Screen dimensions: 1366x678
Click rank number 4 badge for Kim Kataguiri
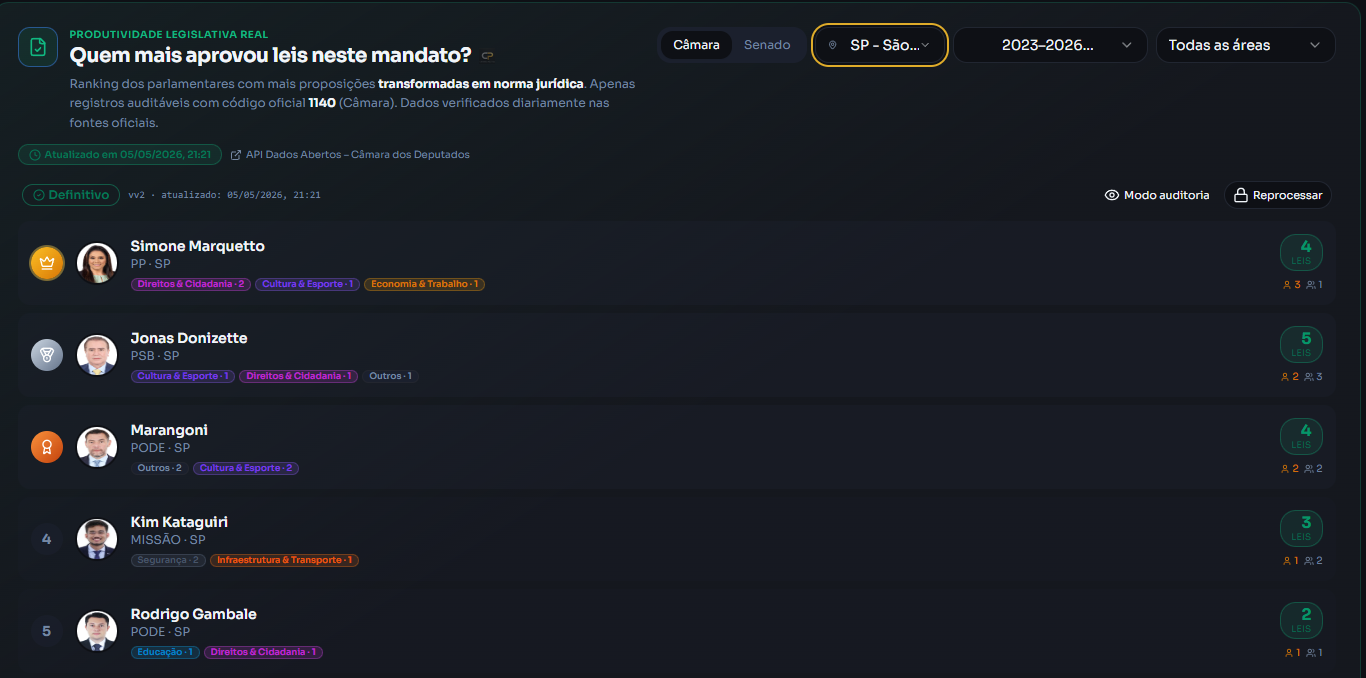pos(47,539)
